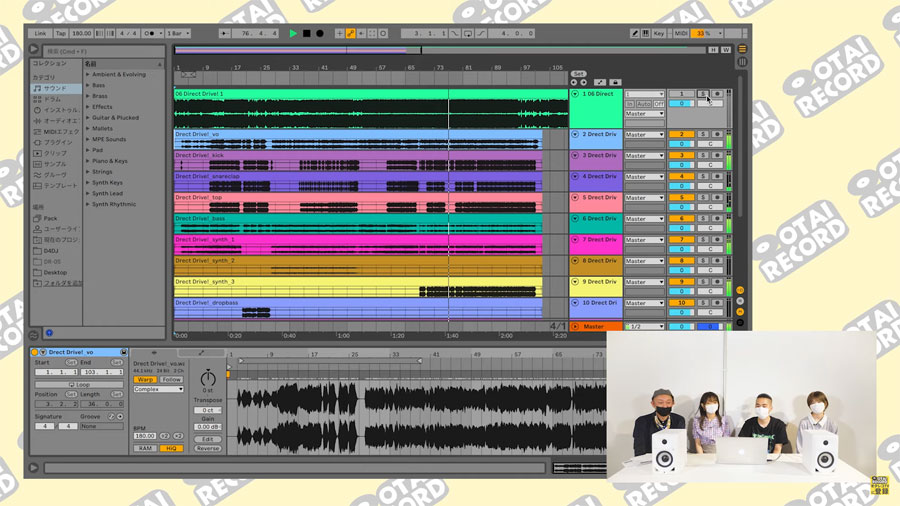
Task: Unfold track 1 06 Direct arrow
Action: click(575, 94)
